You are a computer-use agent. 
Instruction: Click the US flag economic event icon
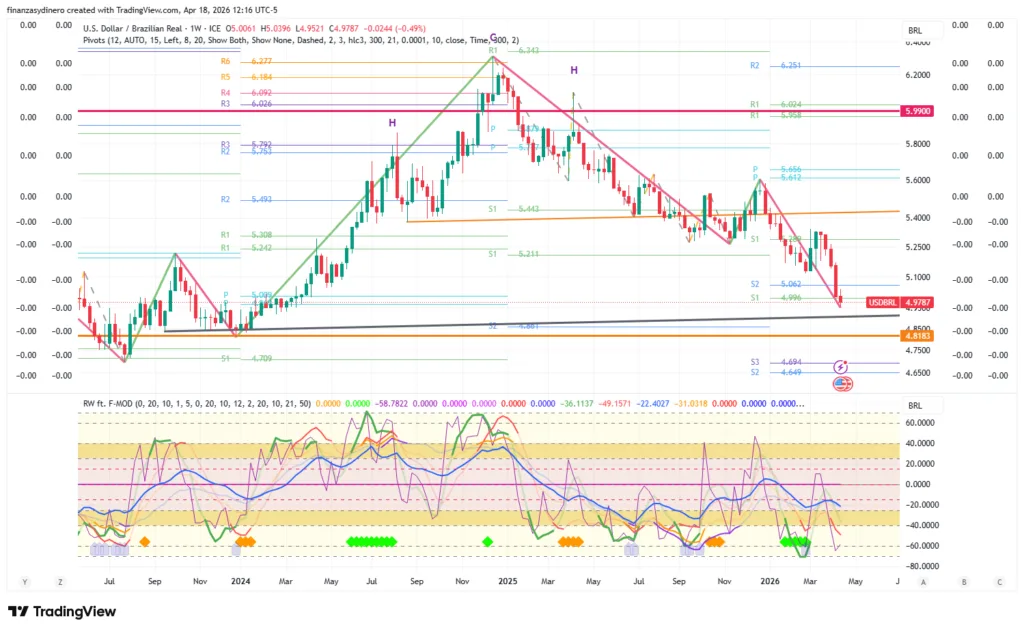(842, 384)
